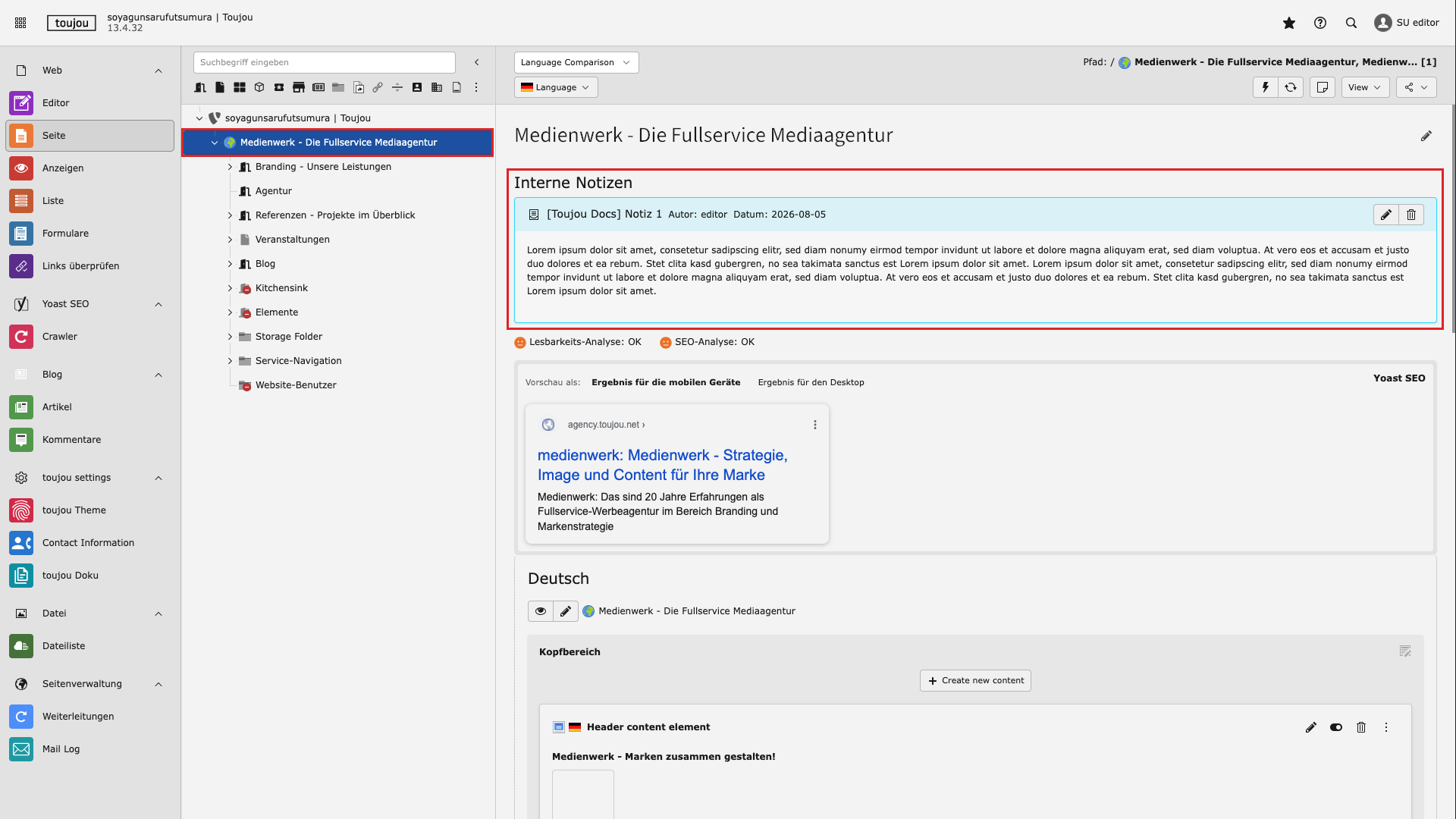The image size is (1456, 819).
Task: Open the toujou Theme module icon
Action: (21, 510)
